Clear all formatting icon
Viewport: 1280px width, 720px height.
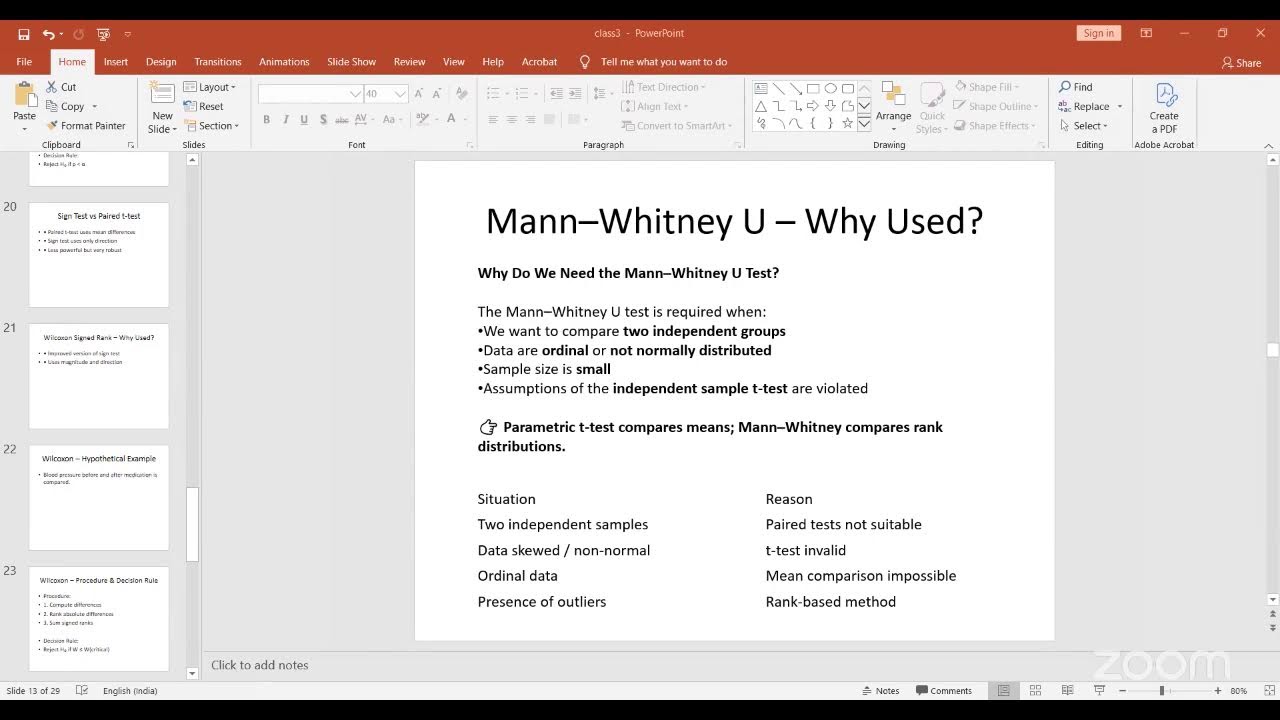pyautogui.click(x=461, y=93)
